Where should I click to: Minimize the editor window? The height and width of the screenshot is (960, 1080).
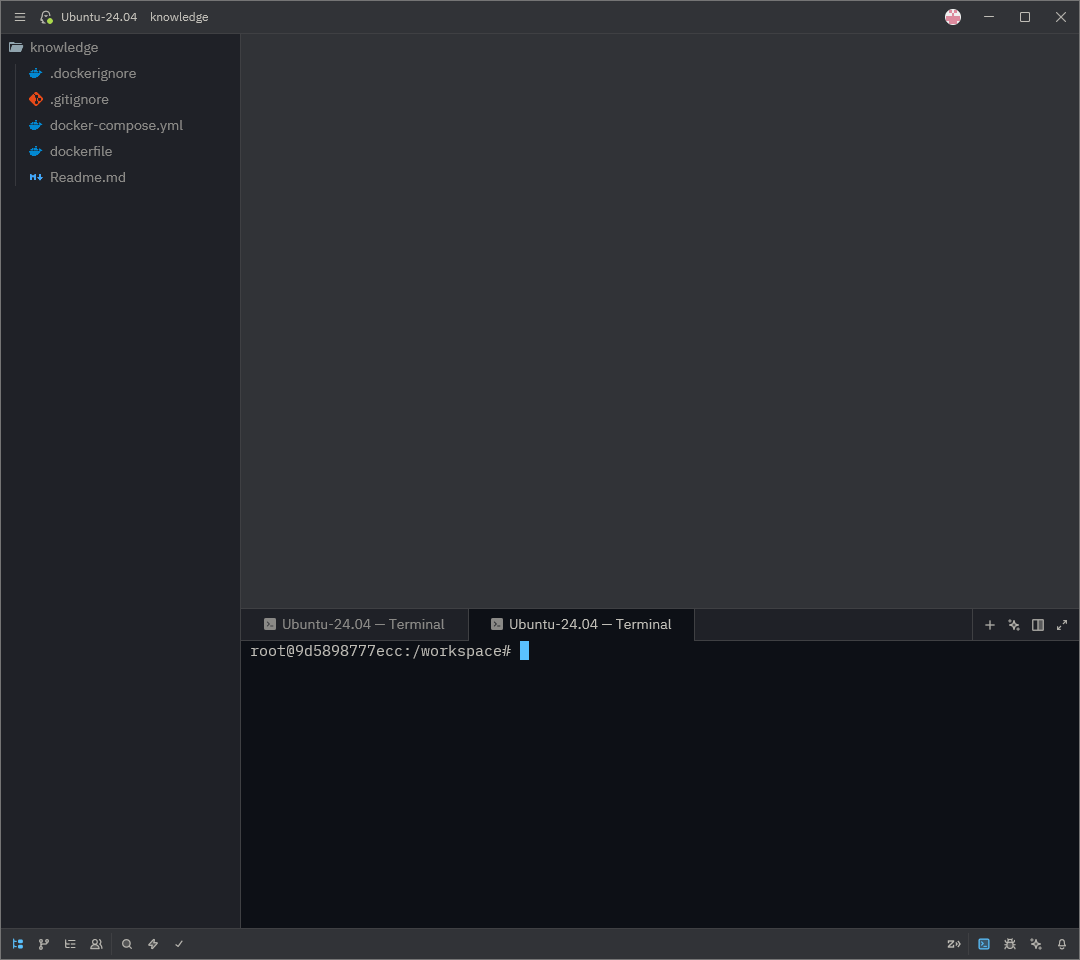pyautogui.click(x=989, y=17)
